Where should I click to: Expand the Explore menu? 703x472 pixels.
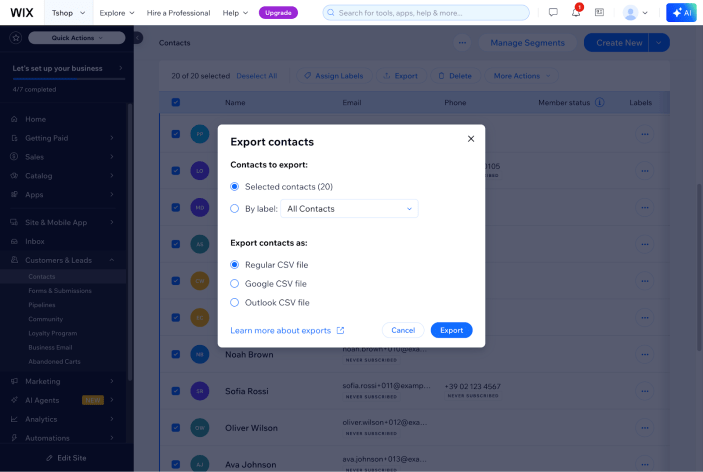coord(117,13)
